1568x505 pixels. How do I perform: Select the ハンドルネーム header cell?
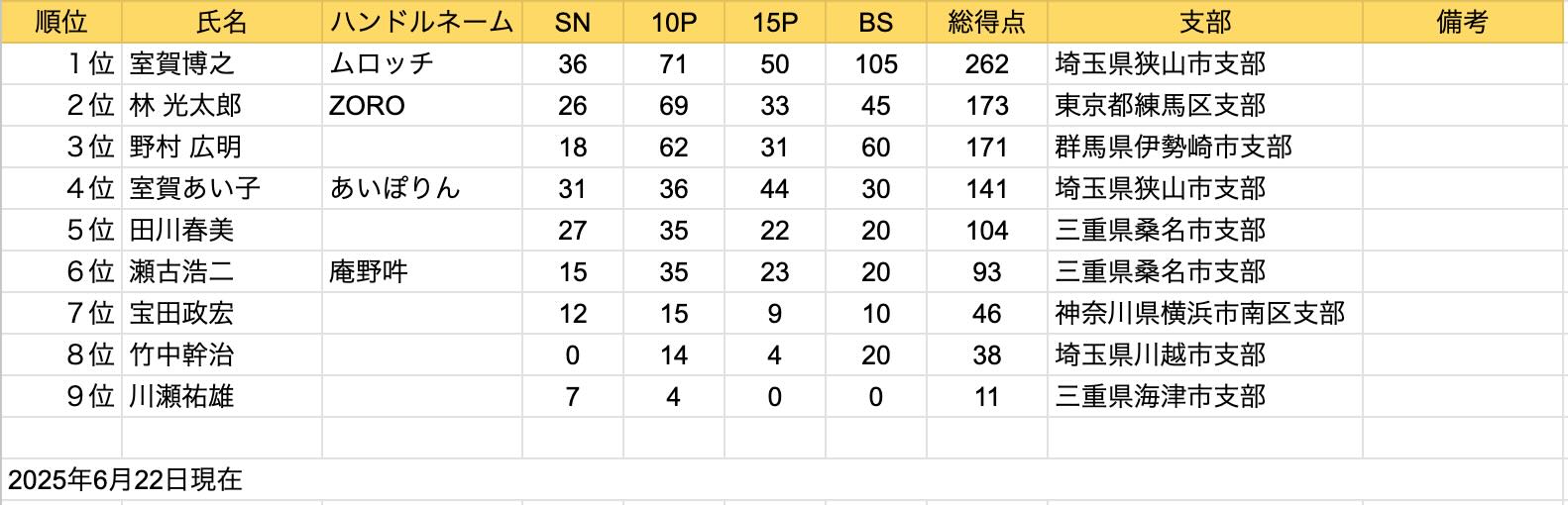(422, 22)
